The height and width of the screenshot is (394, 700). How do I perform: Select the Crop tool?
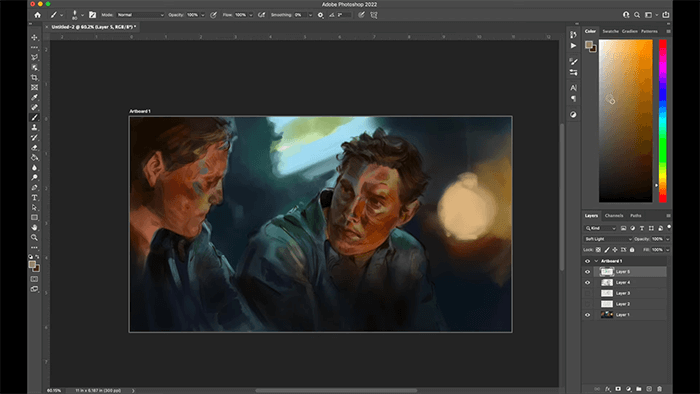[34, 78]
